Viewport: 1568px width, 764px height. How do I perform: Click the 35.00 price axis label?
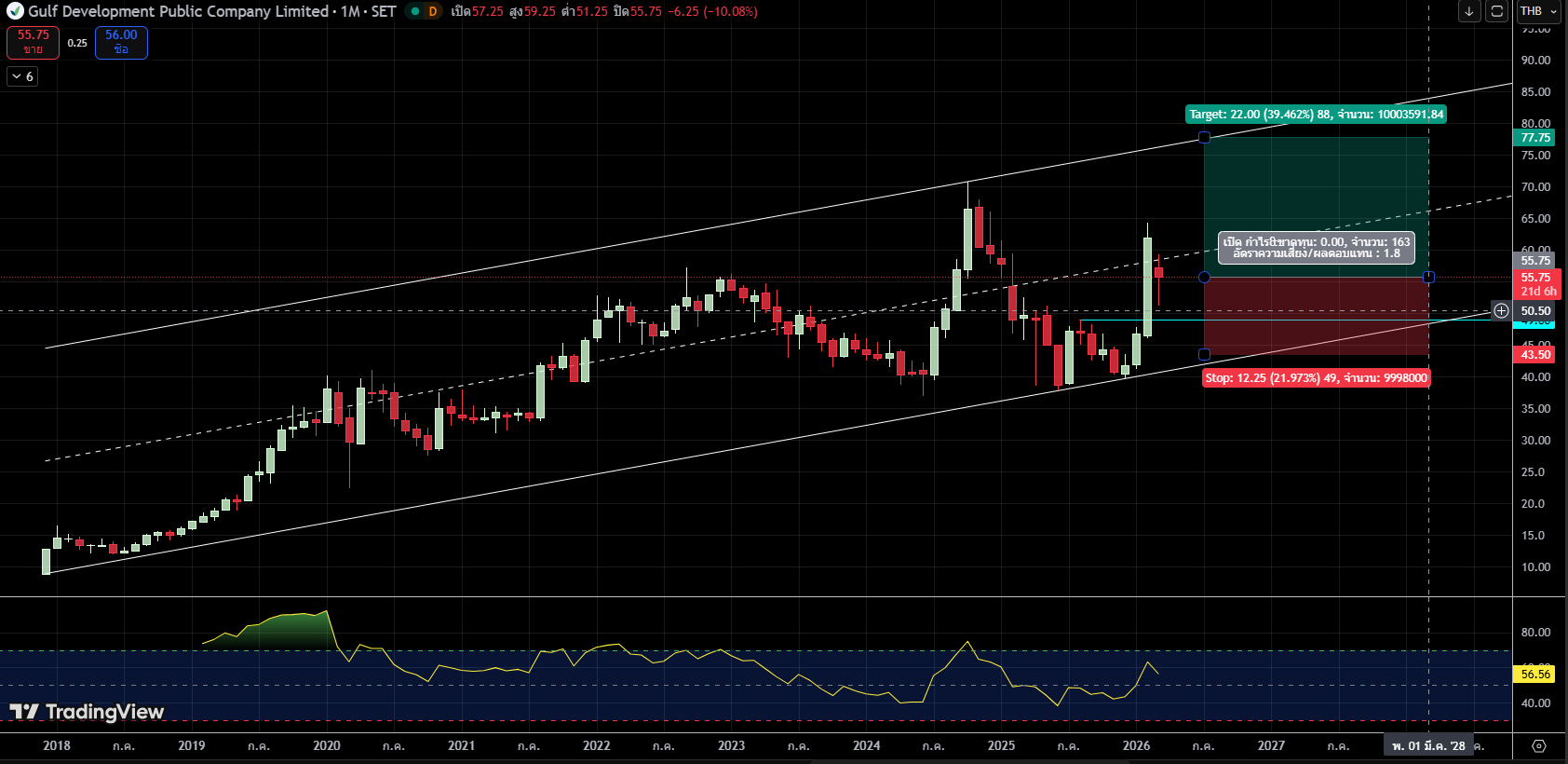[x=1535, y=409]
